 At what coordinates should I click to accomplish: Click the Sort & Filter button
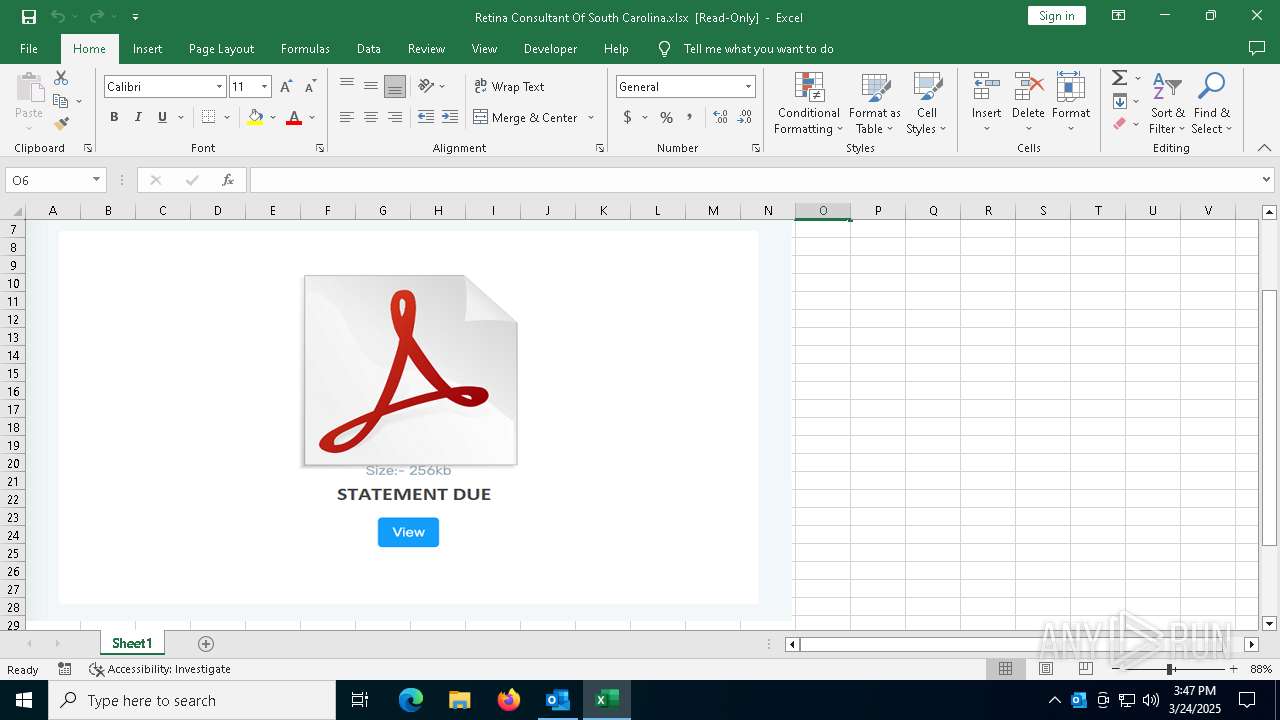coord(1167,104)
